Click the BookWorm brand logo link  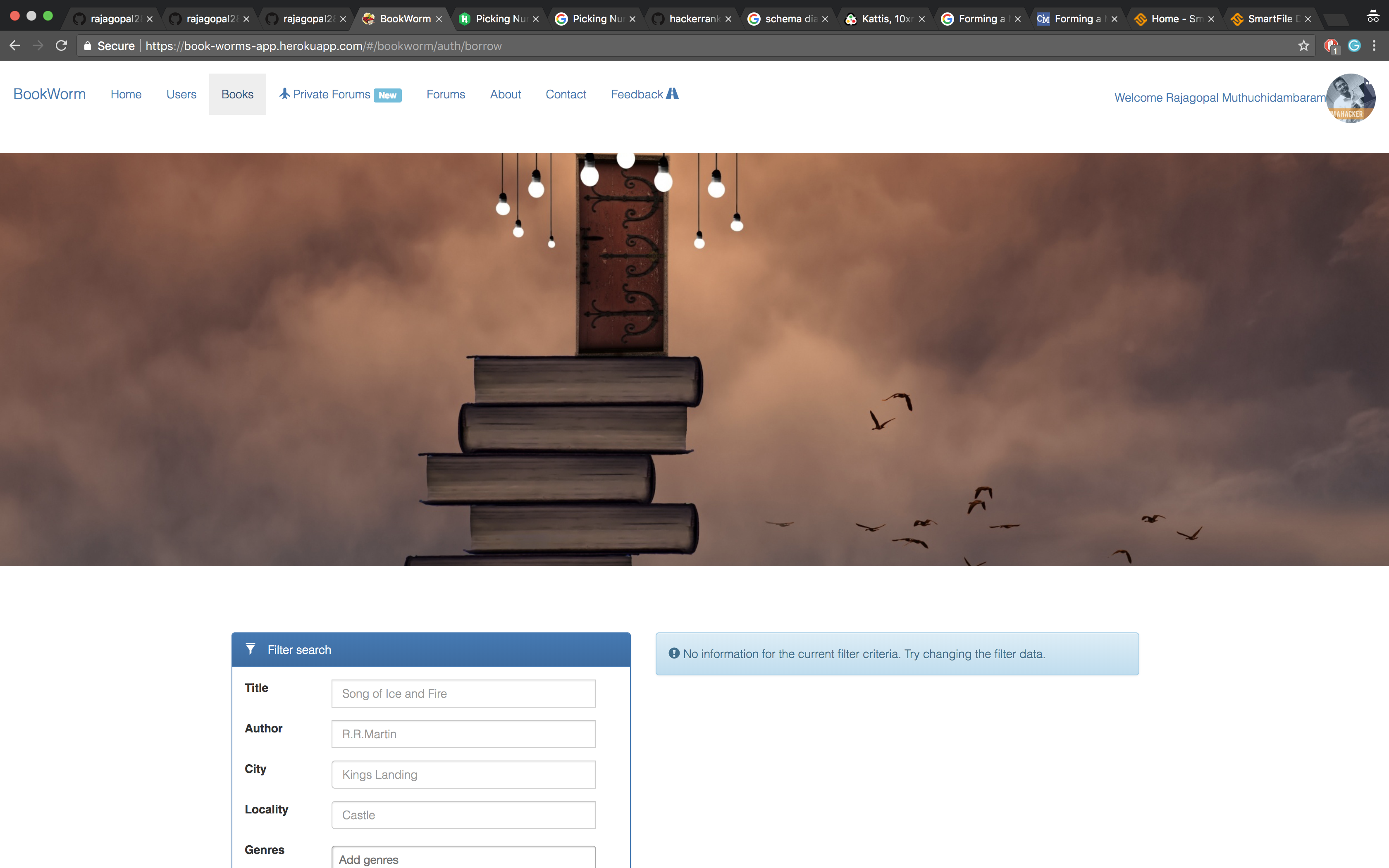click(x=49, y=94)
